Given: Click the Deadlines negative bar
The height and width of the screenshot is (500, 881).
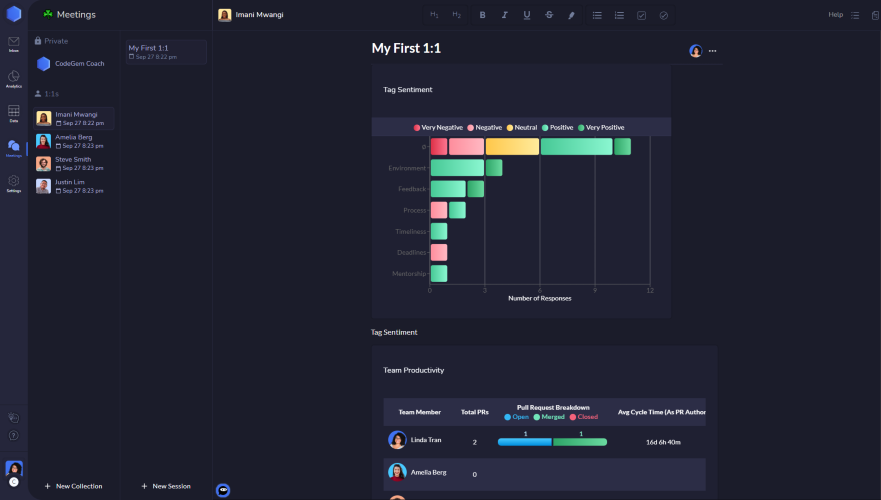Looking at the screenshot, I should pyautogui.click(x=439, y=252).
